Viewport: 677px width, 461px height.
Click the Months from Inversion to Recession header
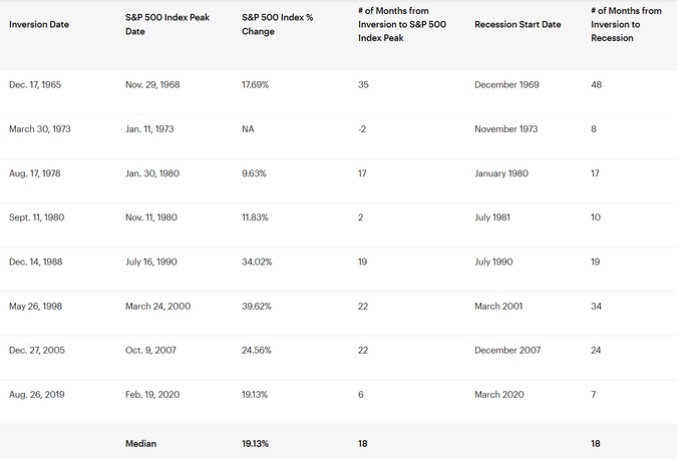click(x=626, y=24)
